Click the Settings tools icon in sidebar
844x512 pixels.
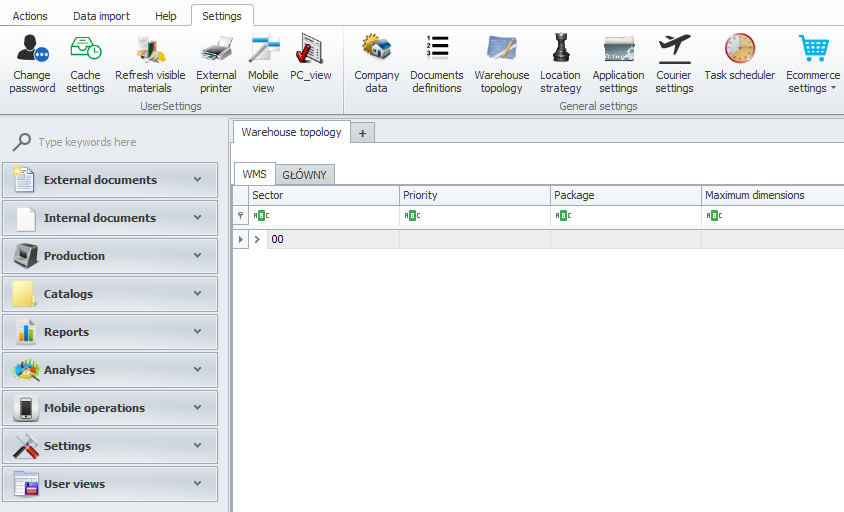[26, 446]
